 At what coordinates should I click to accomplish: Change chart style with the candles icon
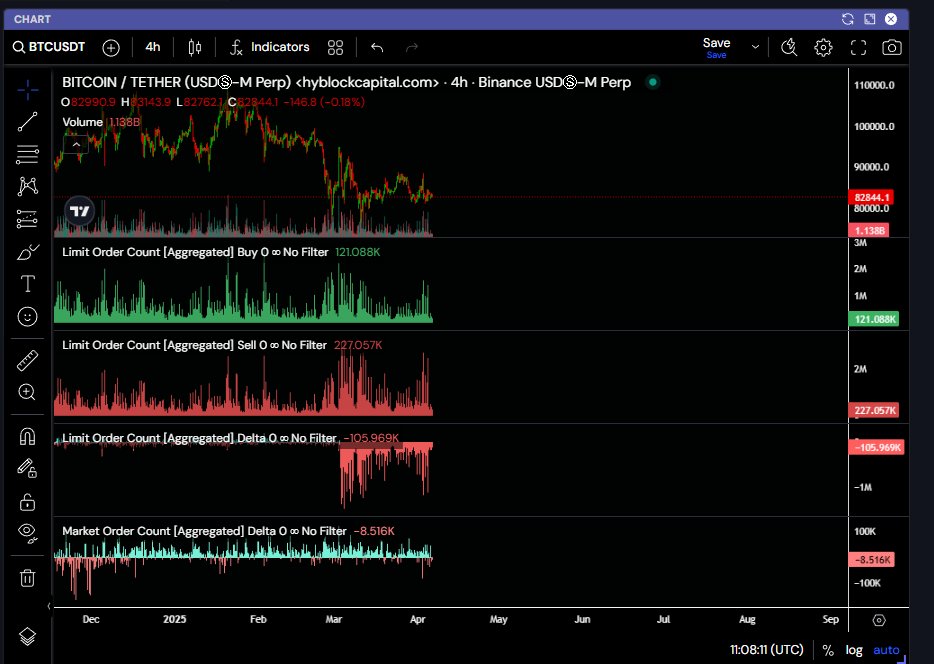pyautogui.click(x=195, y=48)
